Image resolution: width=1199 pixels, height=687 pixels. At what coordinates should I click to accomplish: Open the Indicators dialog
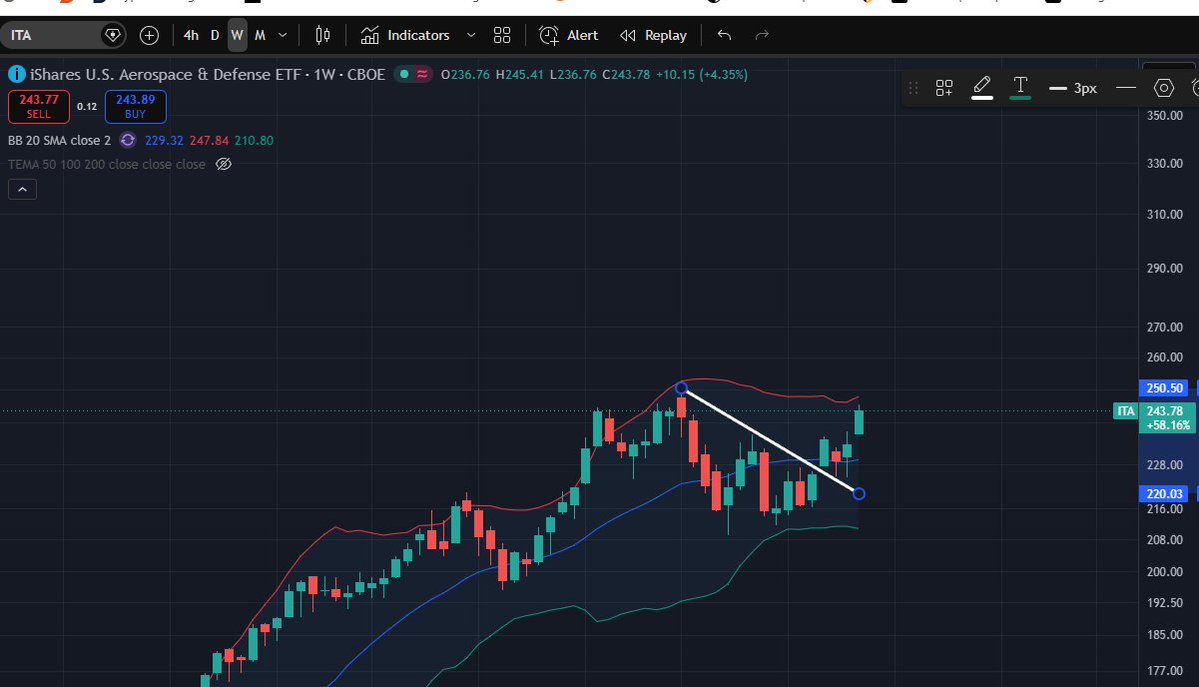pos(405,35)
